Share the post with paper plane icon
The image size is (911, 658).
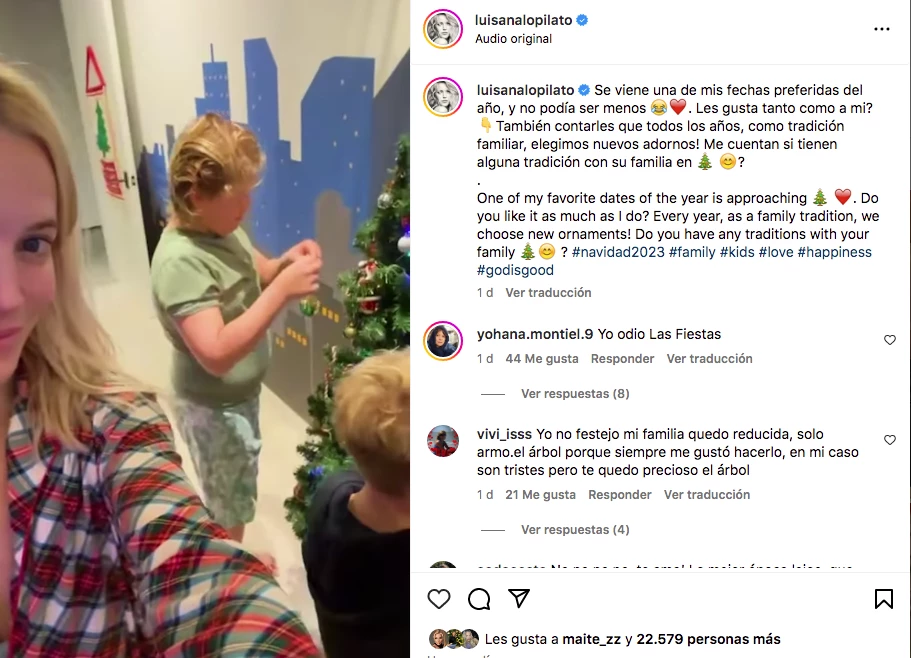(519, 598)
